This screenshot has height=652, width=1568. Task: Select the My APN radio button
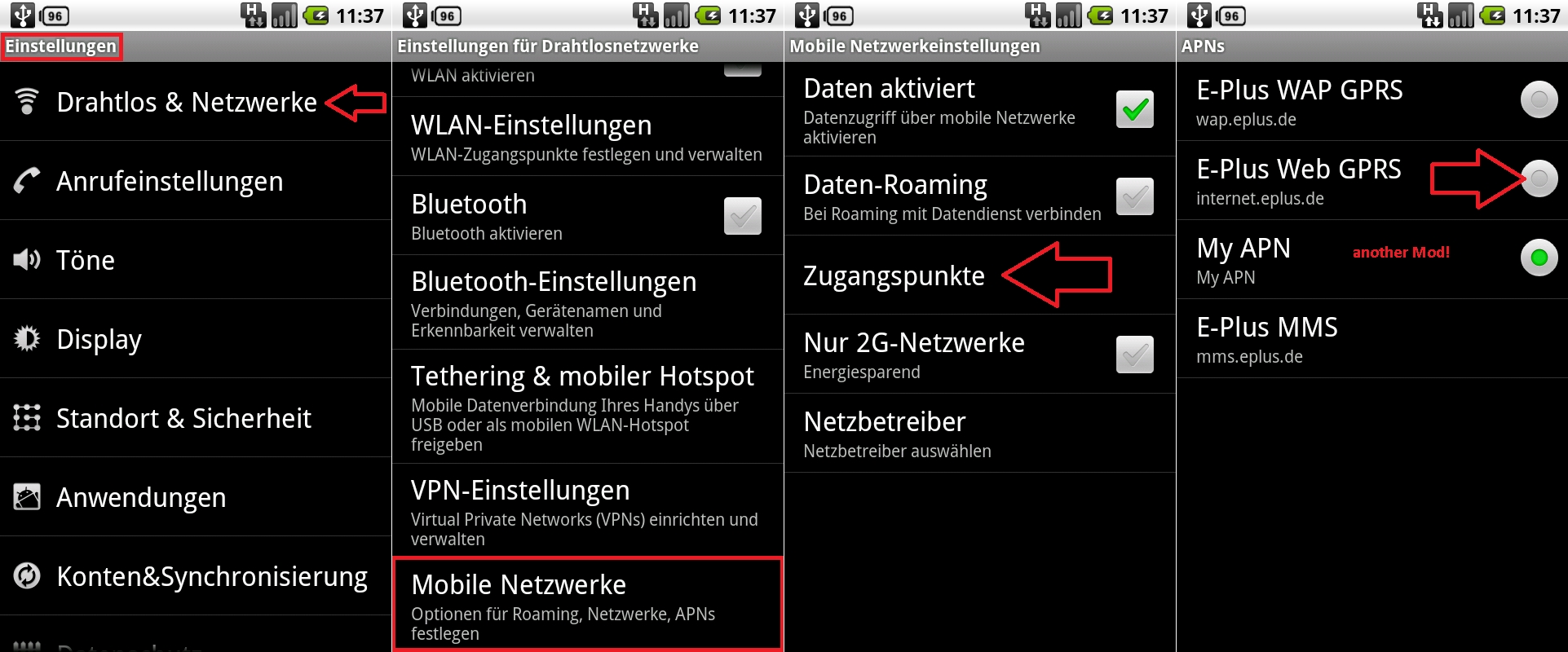[x=1539, y=258]
